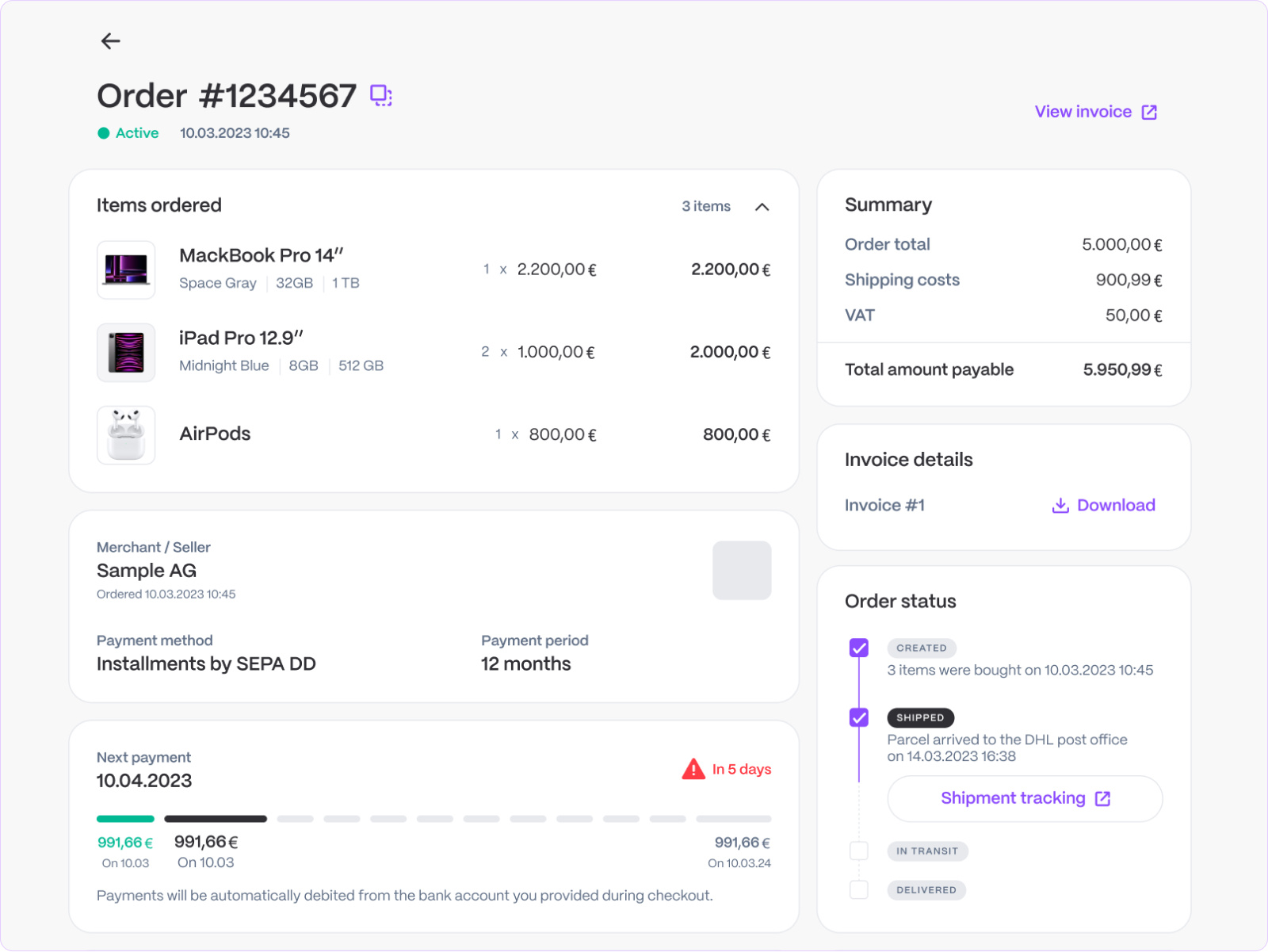Uncheck the CREATED status checkbox
The height and width of the screenshot is (952, 1268).
coord(859,648)
